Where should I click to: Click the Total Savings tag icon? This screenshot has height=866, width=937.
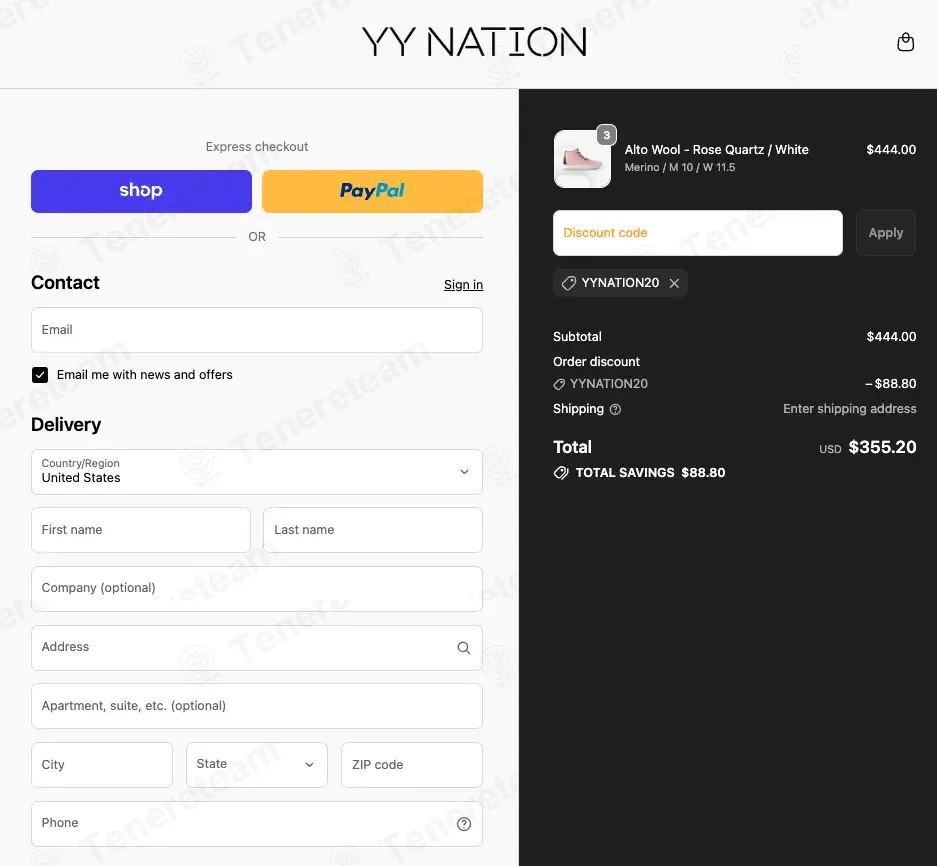561,473
